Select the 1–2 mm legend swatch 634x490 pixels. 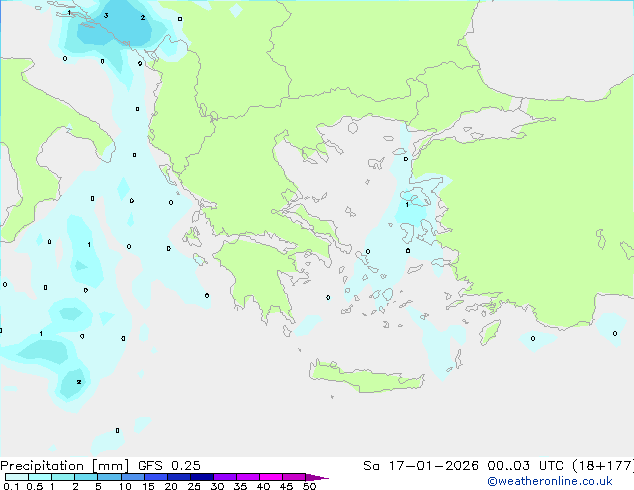click(63, 477)
